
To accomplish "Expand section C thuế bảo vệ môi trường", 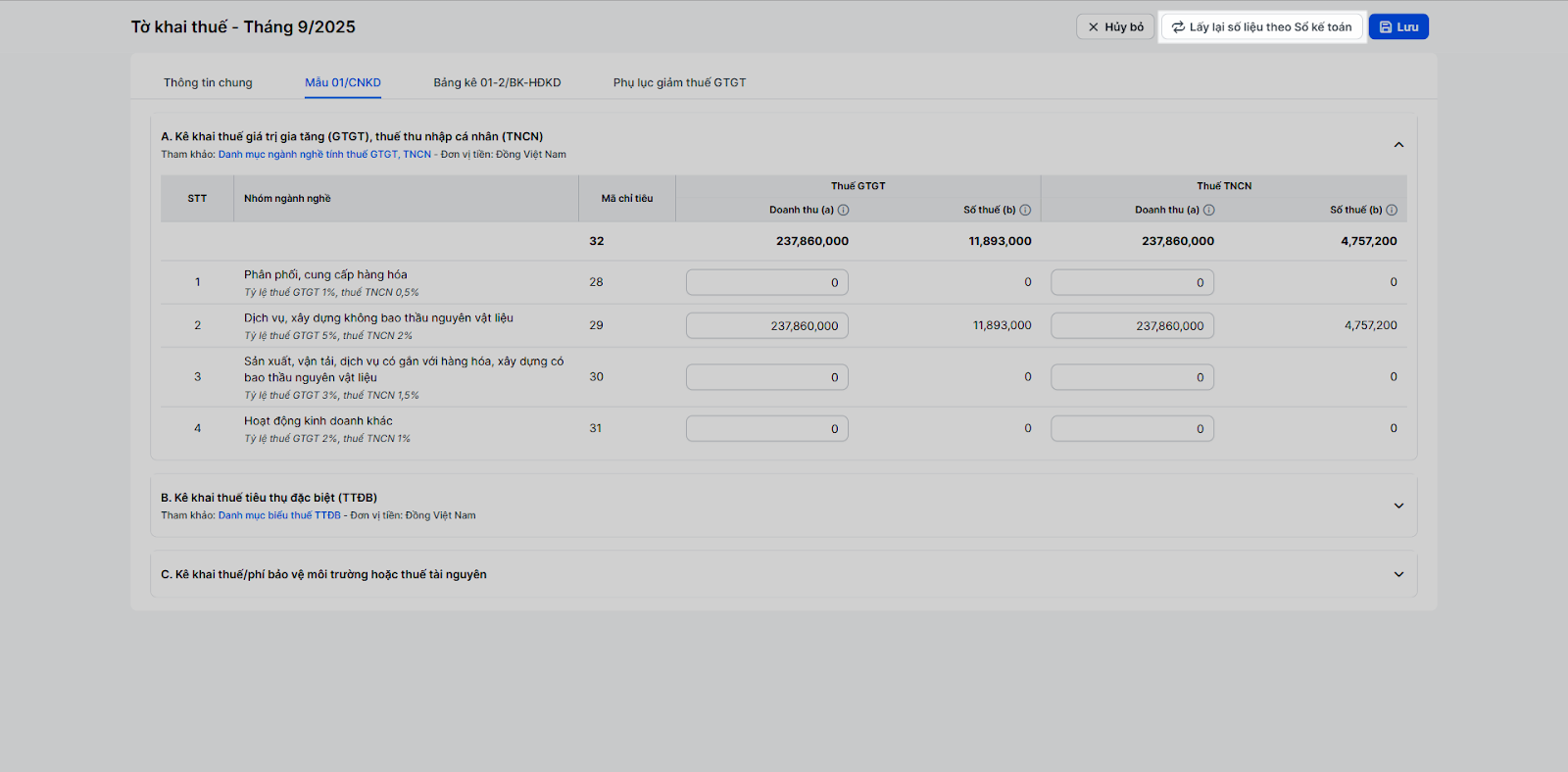I will pos(1398,574).
